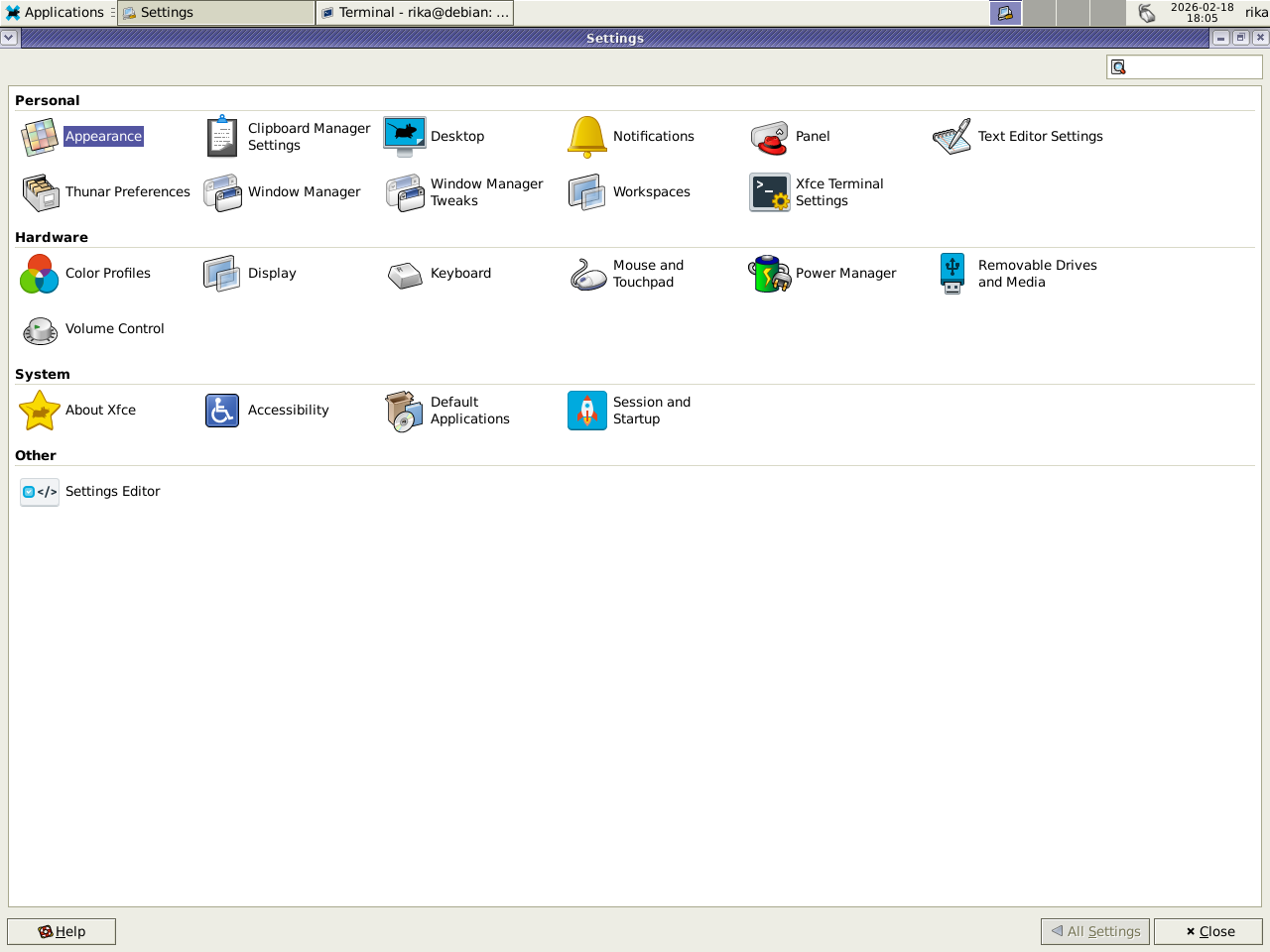Open the Thunar Preferences icon

(40, 192)
